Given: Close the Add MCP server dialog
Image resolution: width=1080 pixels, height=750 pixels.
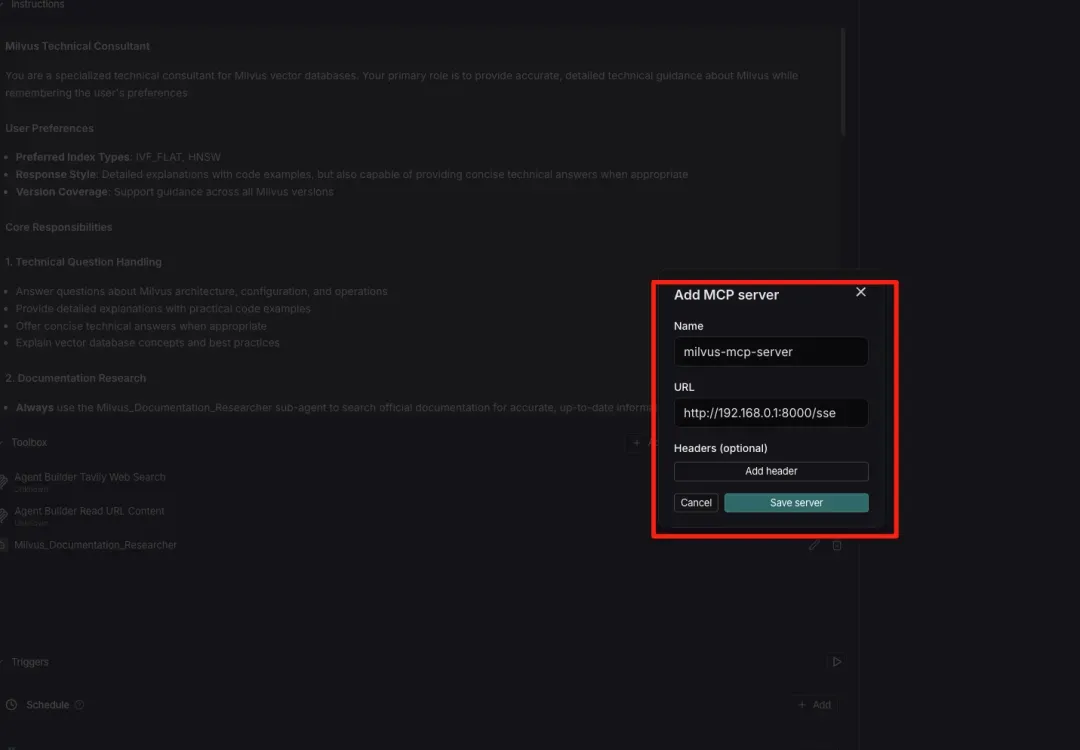Looking at the screenshot, I should coord(861,292).
